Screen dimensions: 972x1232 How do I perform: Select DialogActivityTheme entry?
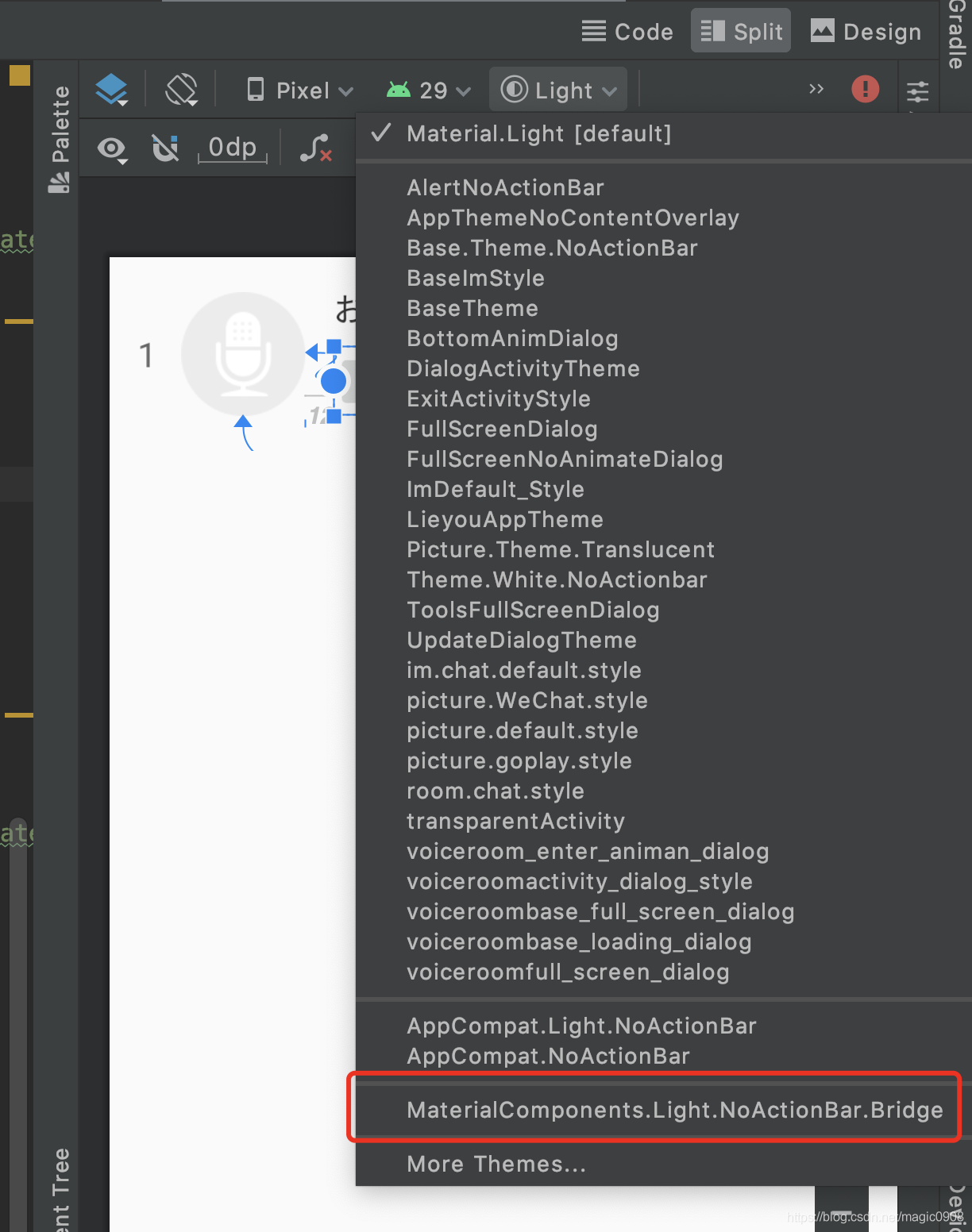click(x=664, y=368)
